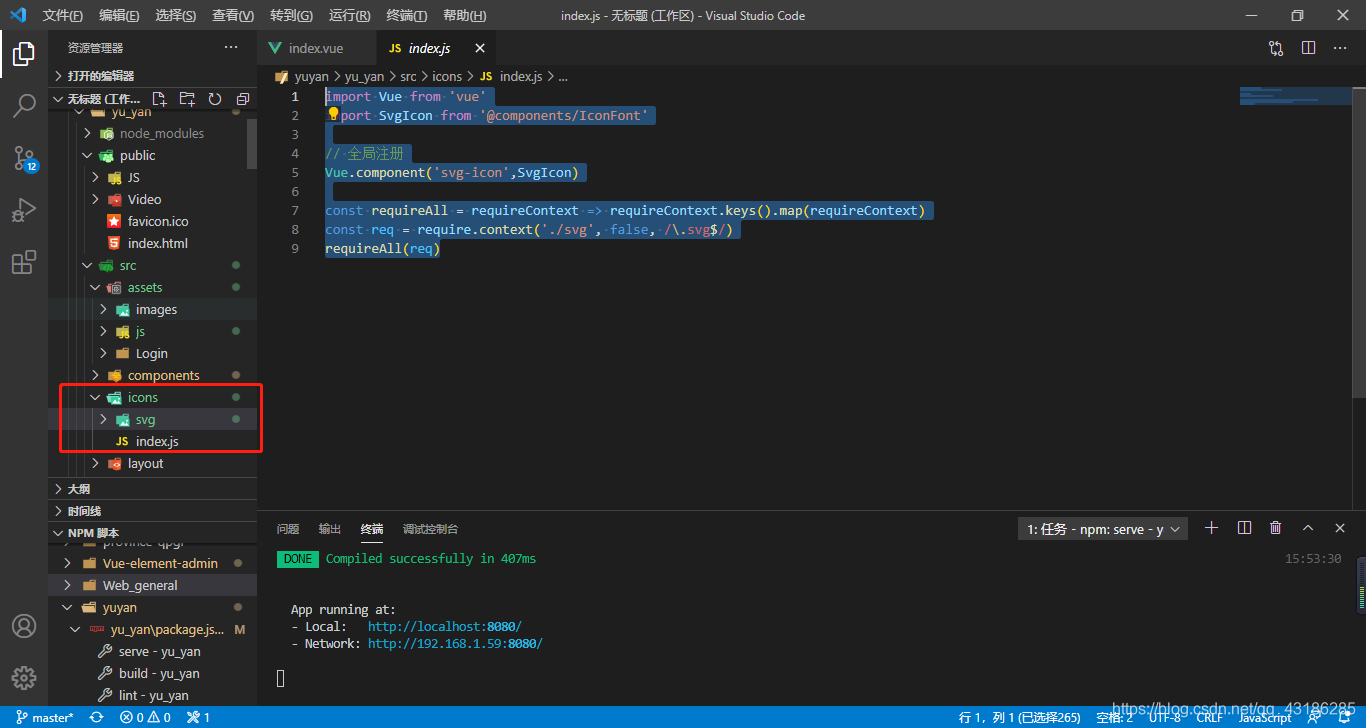Open the 文件(F) menu
Screen dimensions: 1366x728
(63, 15)
